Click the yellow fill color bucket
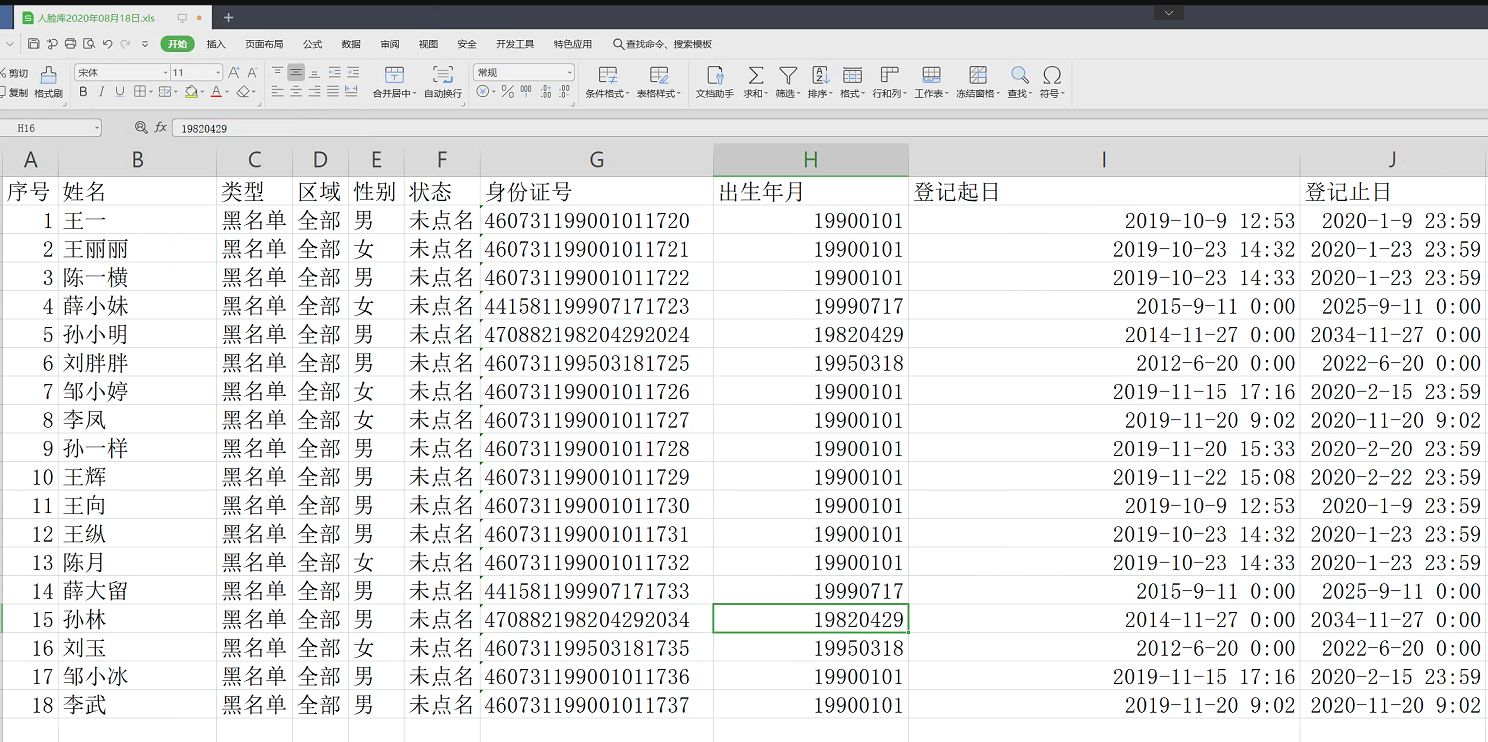The width and height of the screenshot is (1488, 742). click(191, 92)
